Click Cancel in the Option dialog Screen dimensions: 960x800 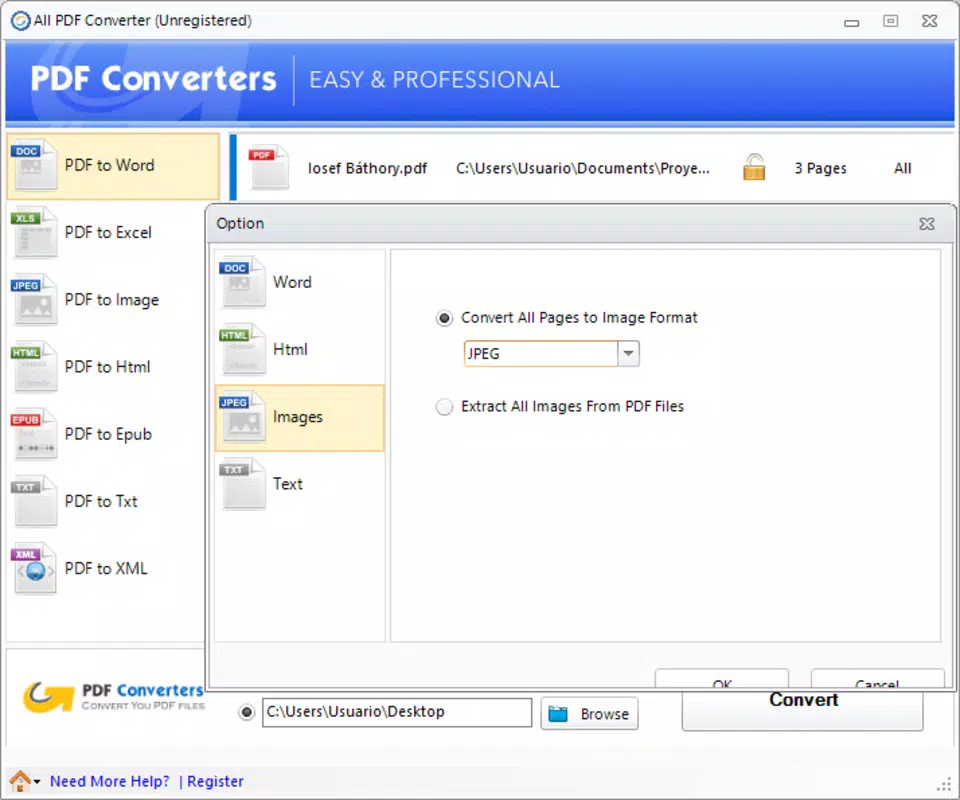[x=877, y=679]
